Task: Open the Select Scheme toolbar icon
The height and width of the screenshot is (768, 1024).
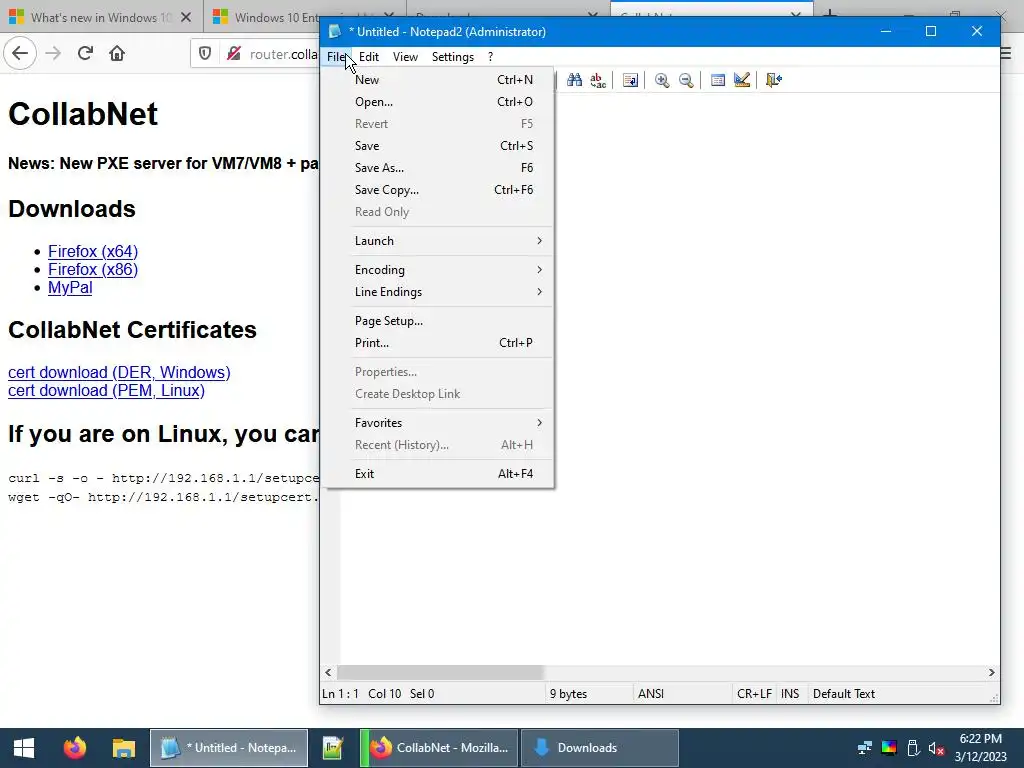Action: 718,80
